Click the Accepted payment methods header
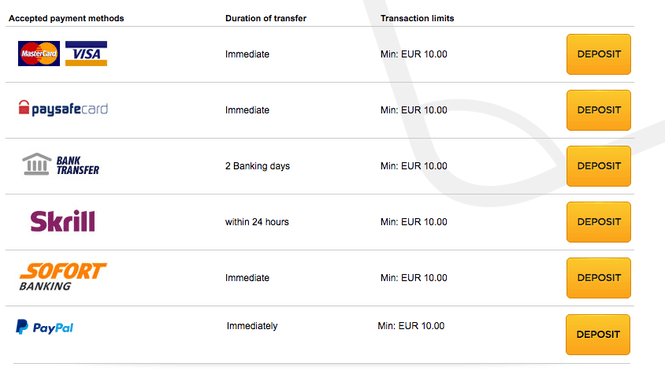The image size is (665, 378). click(x=66, y=18)
